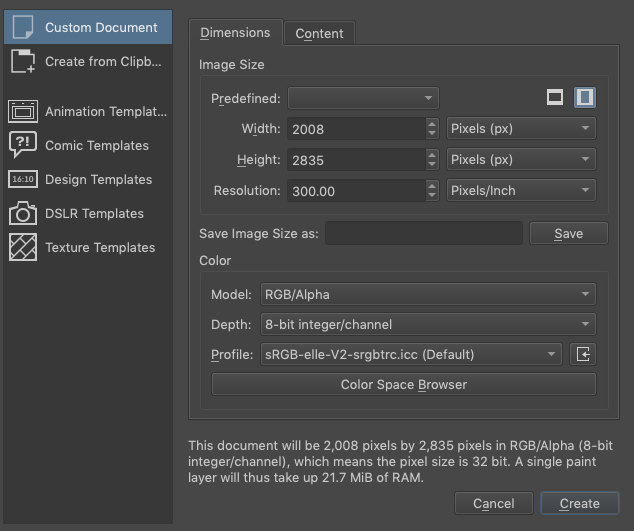Open the Depth dropdown menu

pyautogui.click(x=427, y=324)
